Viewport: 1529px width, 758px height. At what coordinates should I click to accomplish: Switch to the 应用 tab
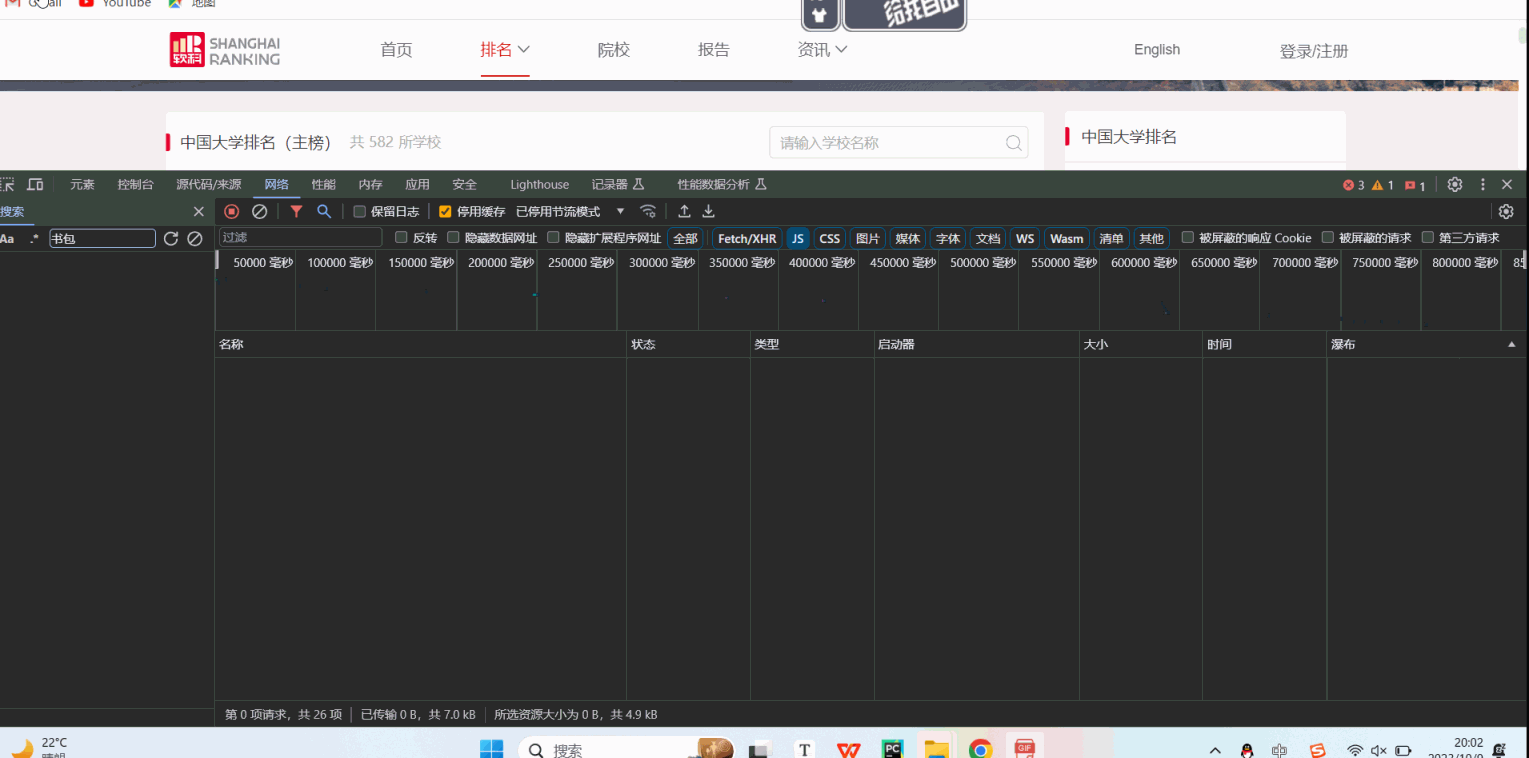tap(418, 185)
